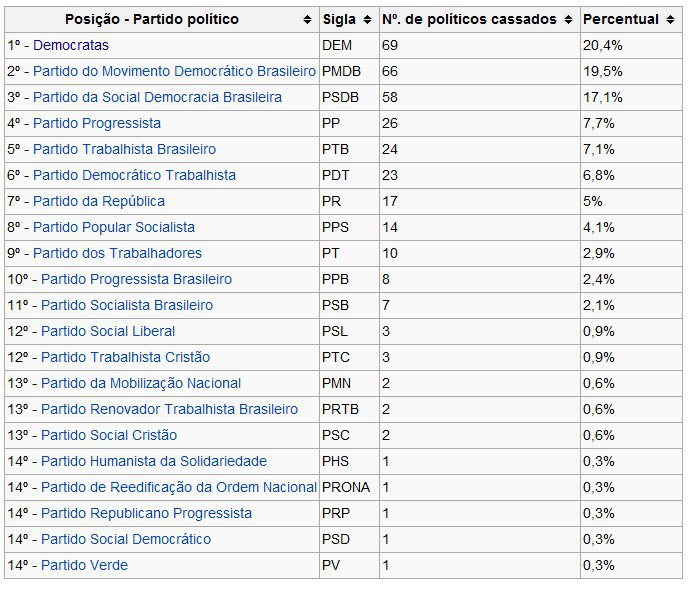Click sort arrows in Sigla column header
Viewport: 691px width, 589px height.
click(367, 20)
